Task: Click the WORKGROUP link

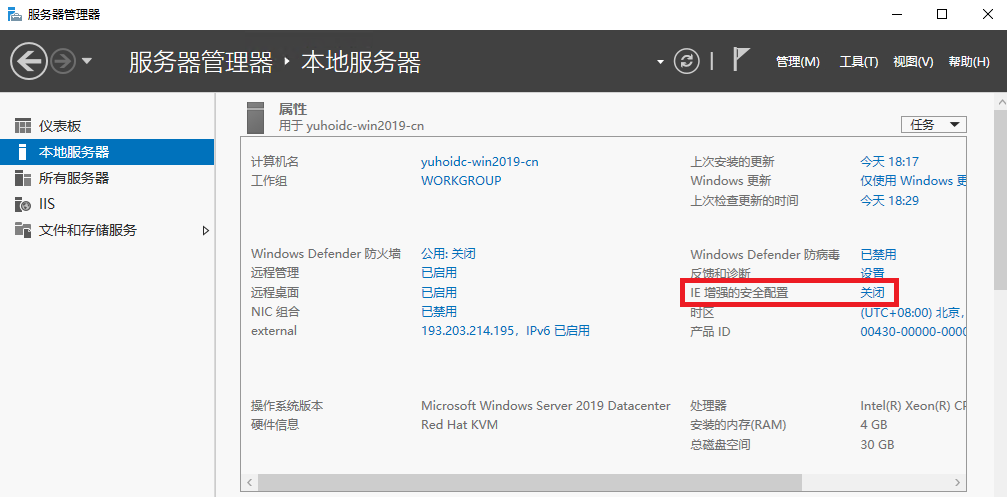Action: pyautogui.click(x=461, y=181)
